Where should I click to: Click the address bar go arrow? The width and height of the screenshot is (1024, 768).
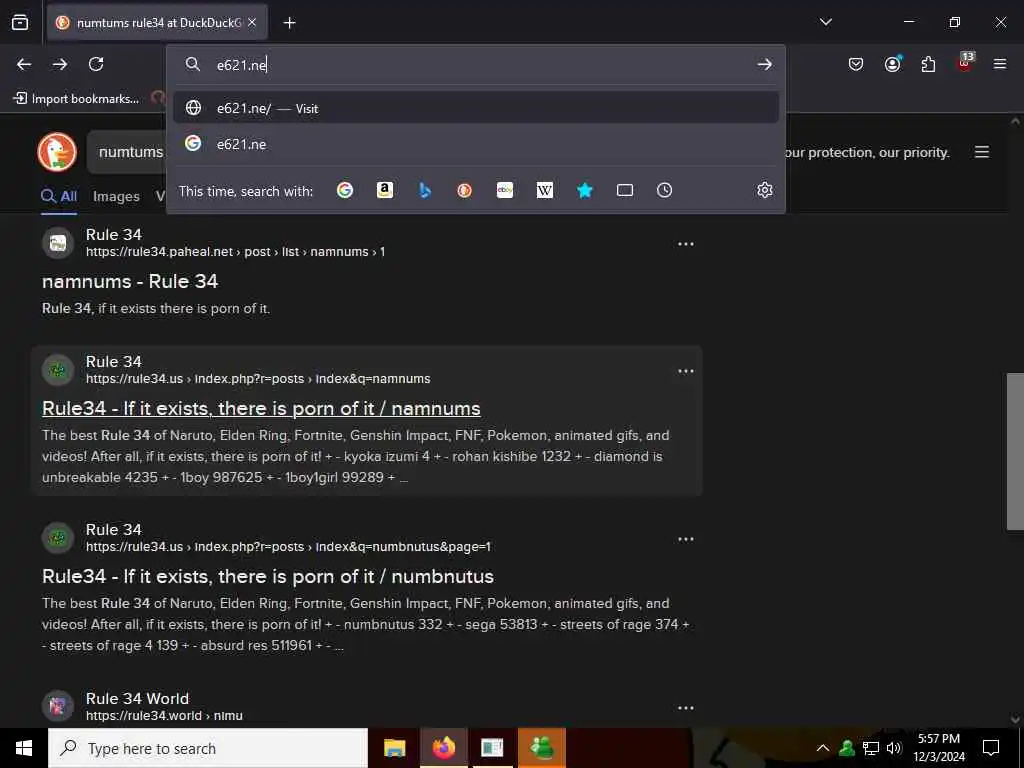pos(764,65)
